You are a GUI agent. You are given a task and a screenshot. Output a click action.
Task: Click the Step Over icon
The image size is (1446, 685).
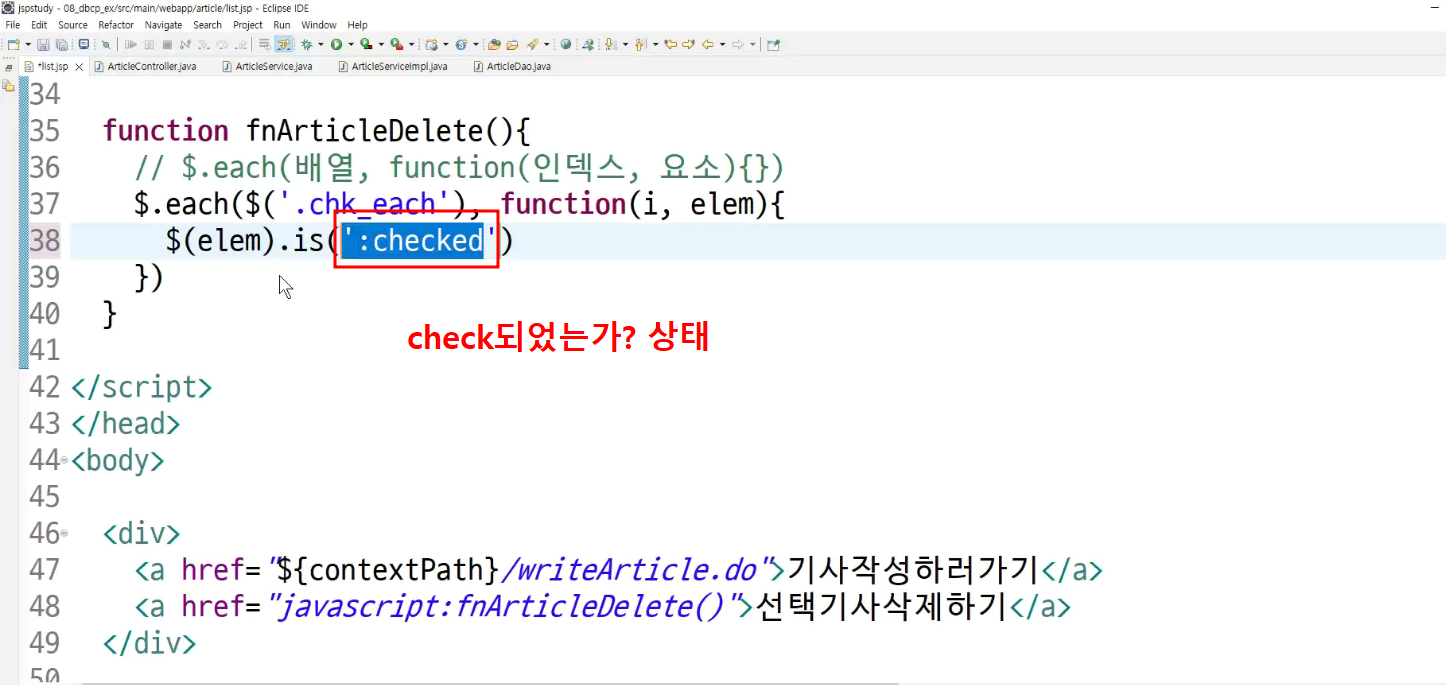pyautogui.click(x=222, y=44)
